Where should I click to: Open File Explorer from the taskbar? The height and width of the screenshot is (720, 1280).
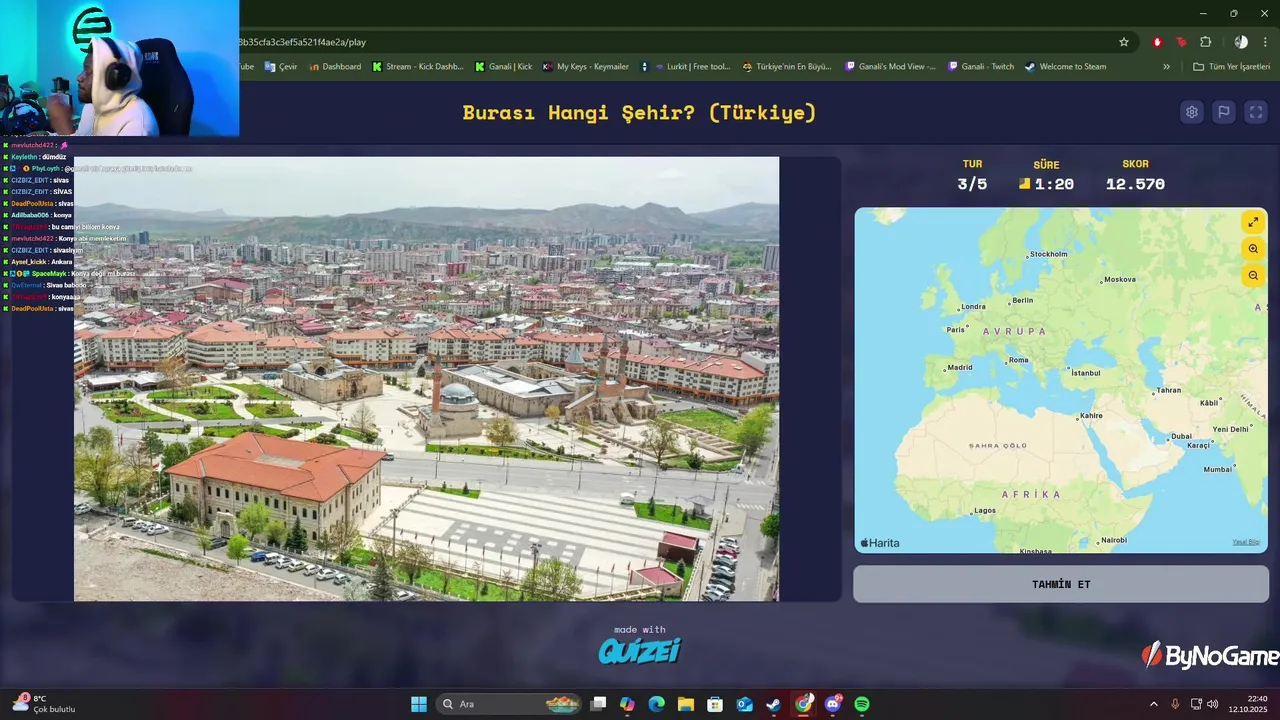(685, 704)
